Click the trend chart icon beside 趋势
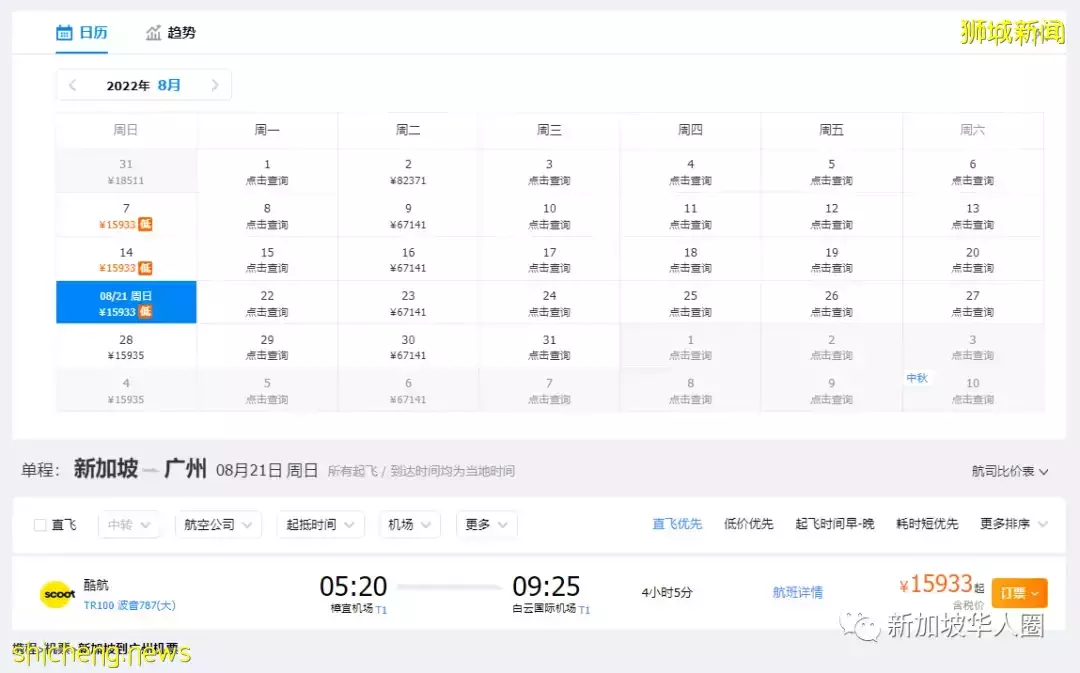Screen dimensions: 1080x673 152,32
